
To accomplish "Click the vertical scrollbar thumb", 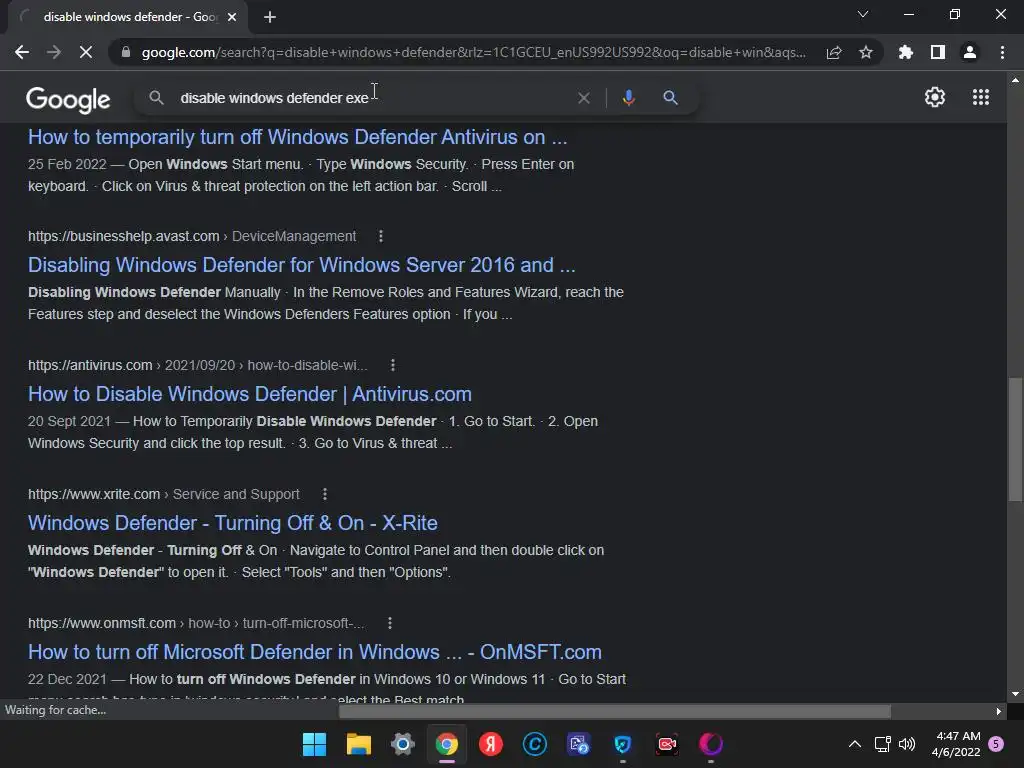I will [1015, 439].
